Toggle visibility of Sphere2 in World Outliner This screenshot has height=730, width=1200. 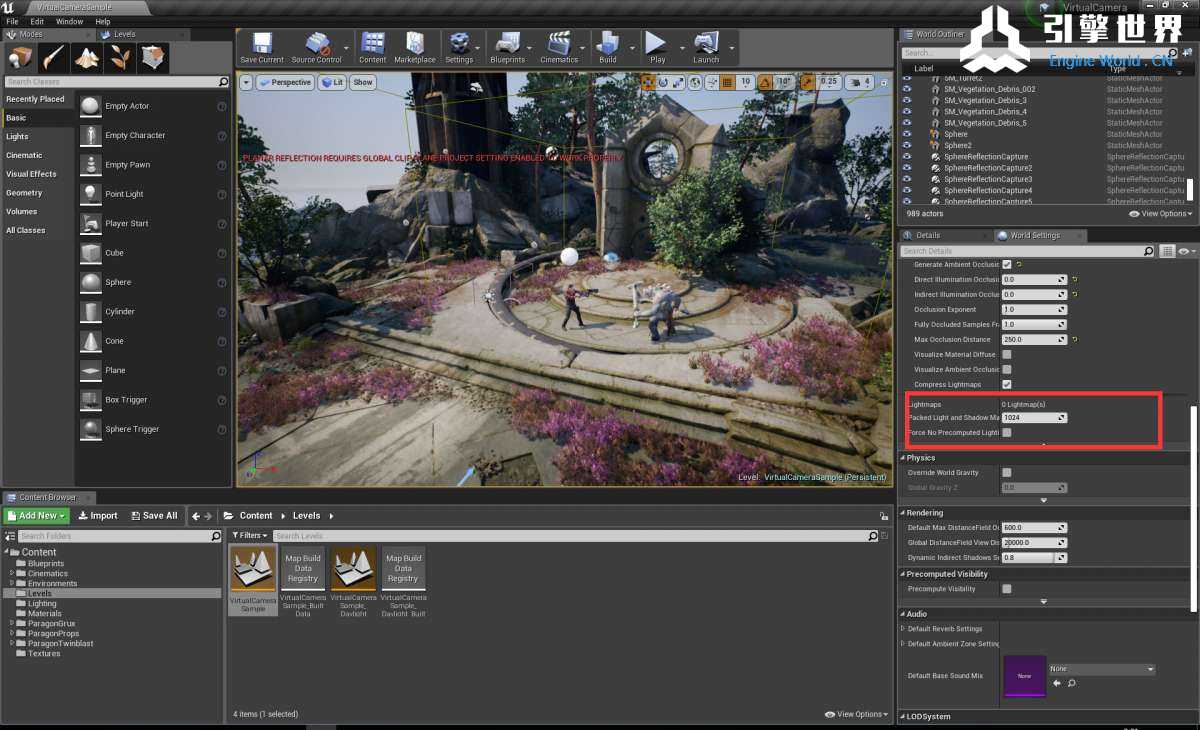click(x=907, y=146)
